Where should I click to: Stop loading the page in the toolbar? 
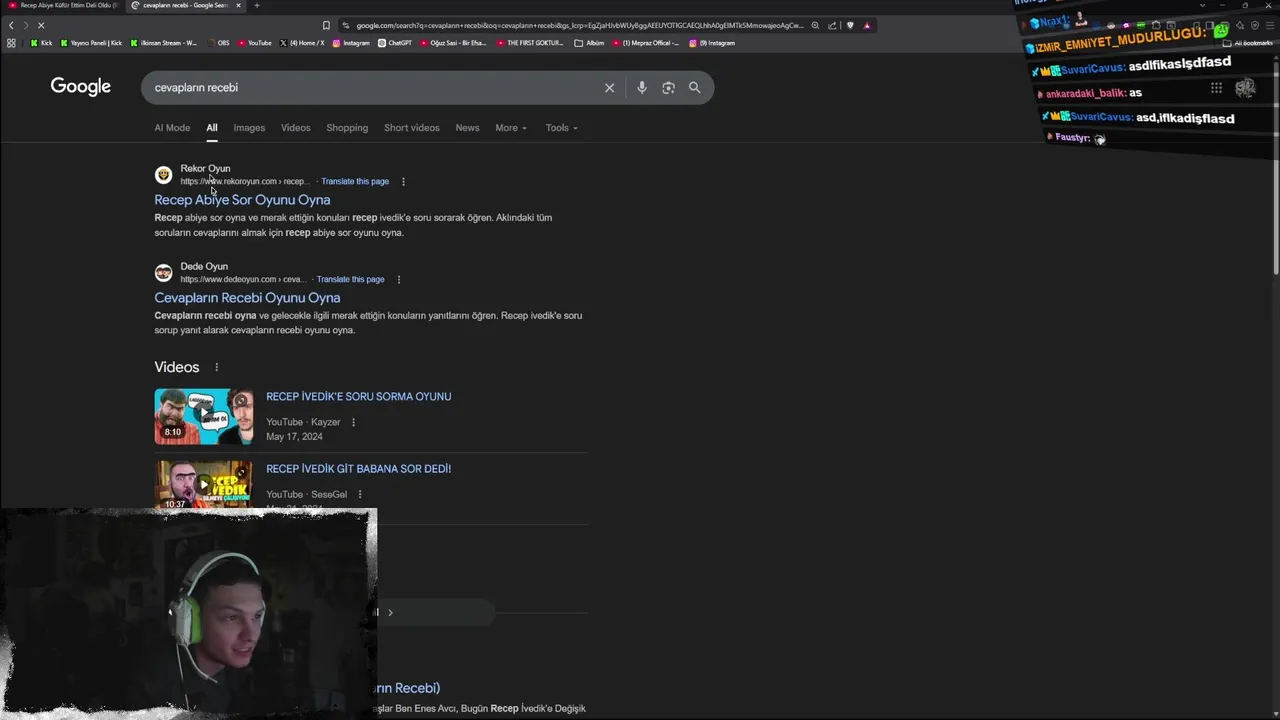pyautogui.click(x=41, y=25)
